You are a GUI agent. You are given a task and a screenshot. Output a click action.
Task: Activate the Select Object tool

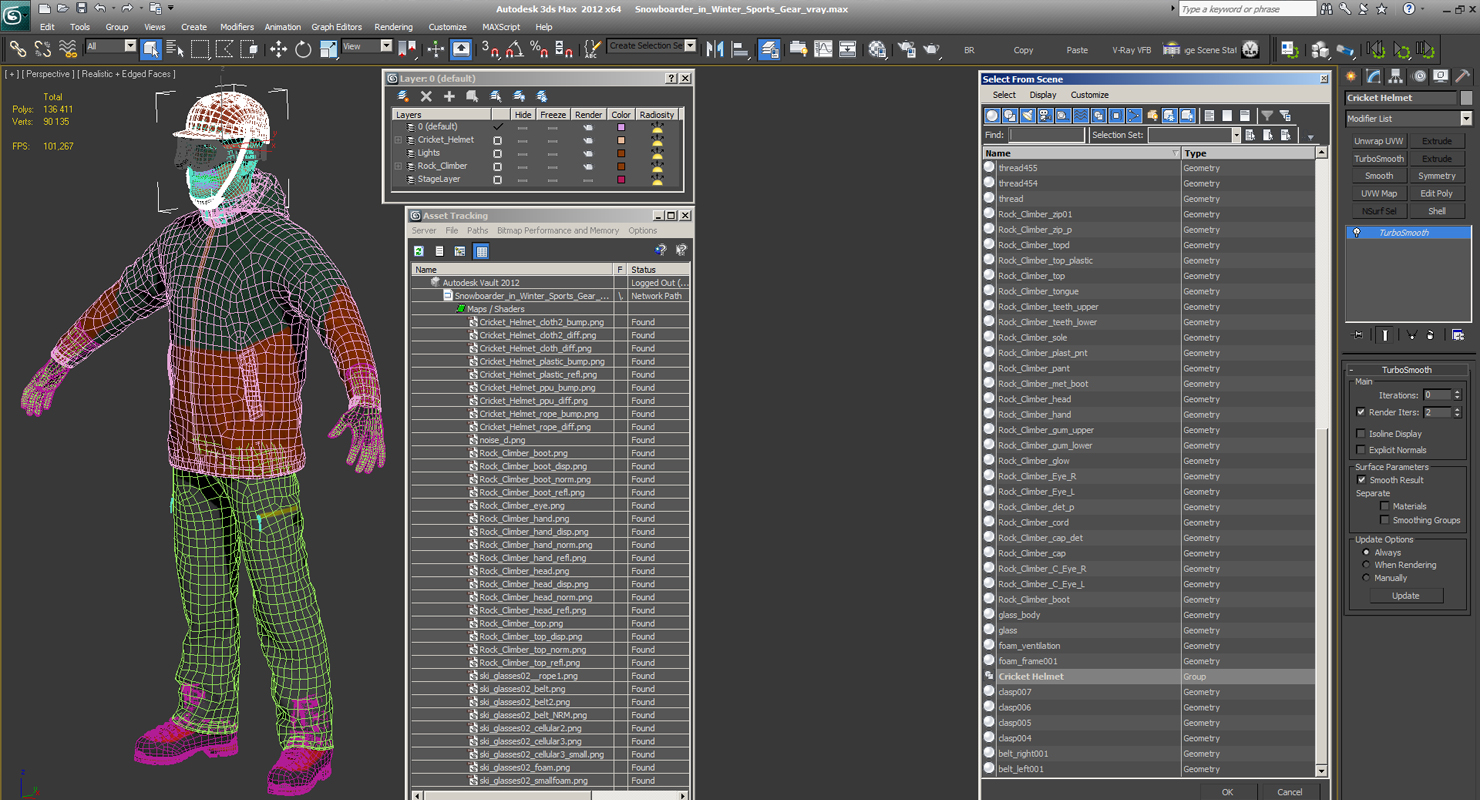151,49
